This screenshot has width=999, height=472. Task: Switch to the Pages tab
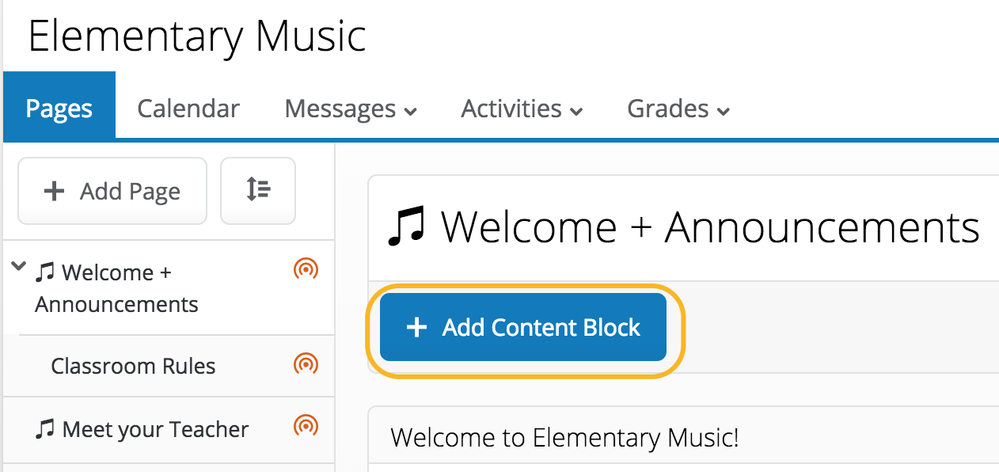[x=59, y=108]
